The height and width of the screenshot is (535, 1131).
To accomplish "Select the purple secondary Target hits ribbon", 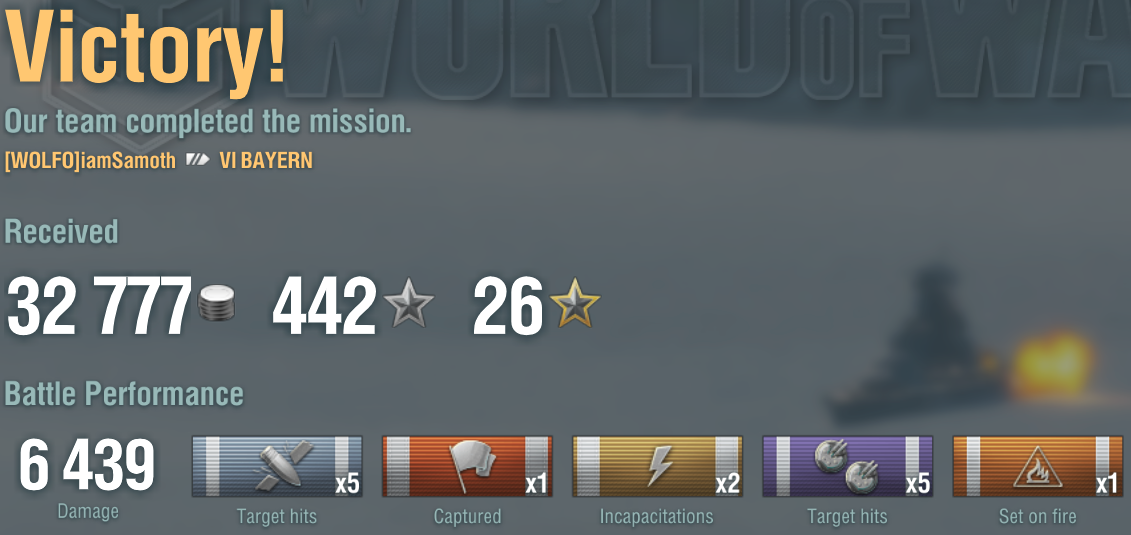I will point(848,466).
